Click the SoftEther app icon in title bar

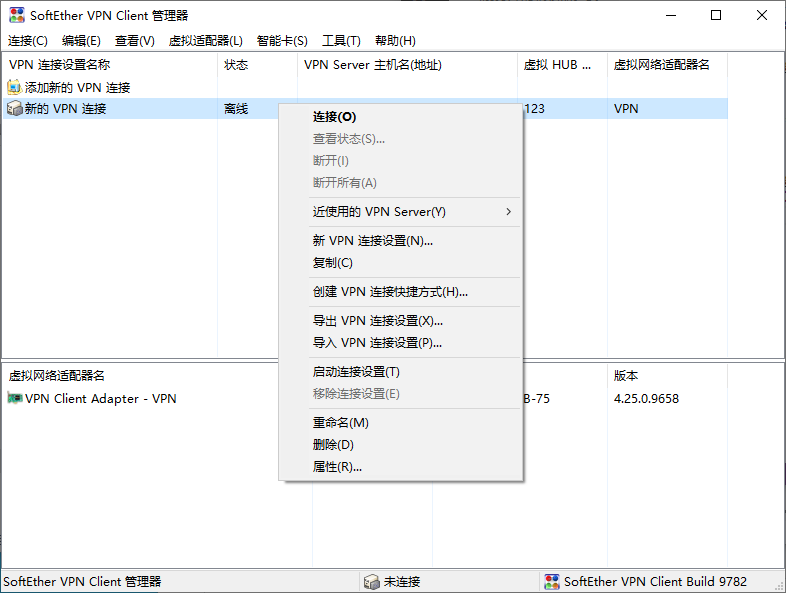point(17,15)
